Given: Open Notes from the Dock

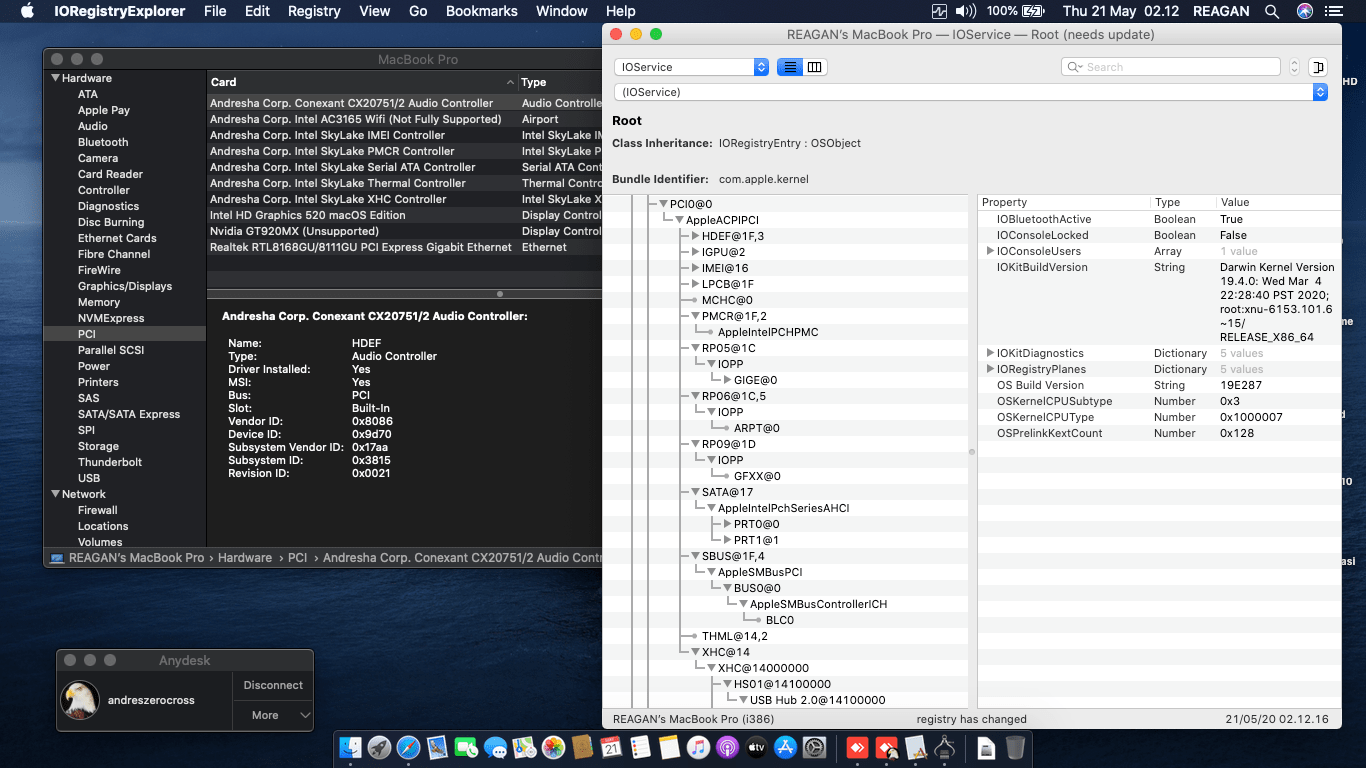Looking at the screenshot, I should click(x=669, y=747).
